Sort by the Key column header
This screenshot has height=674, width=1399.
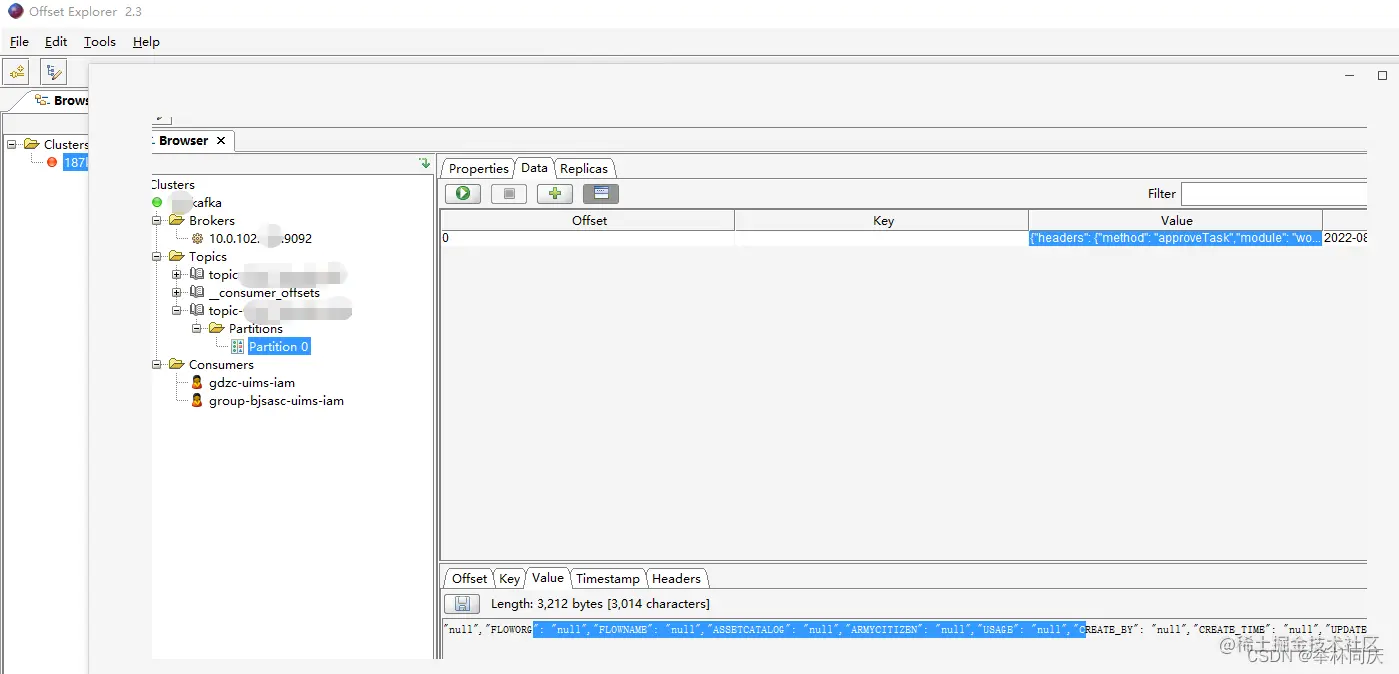[882, 220]
